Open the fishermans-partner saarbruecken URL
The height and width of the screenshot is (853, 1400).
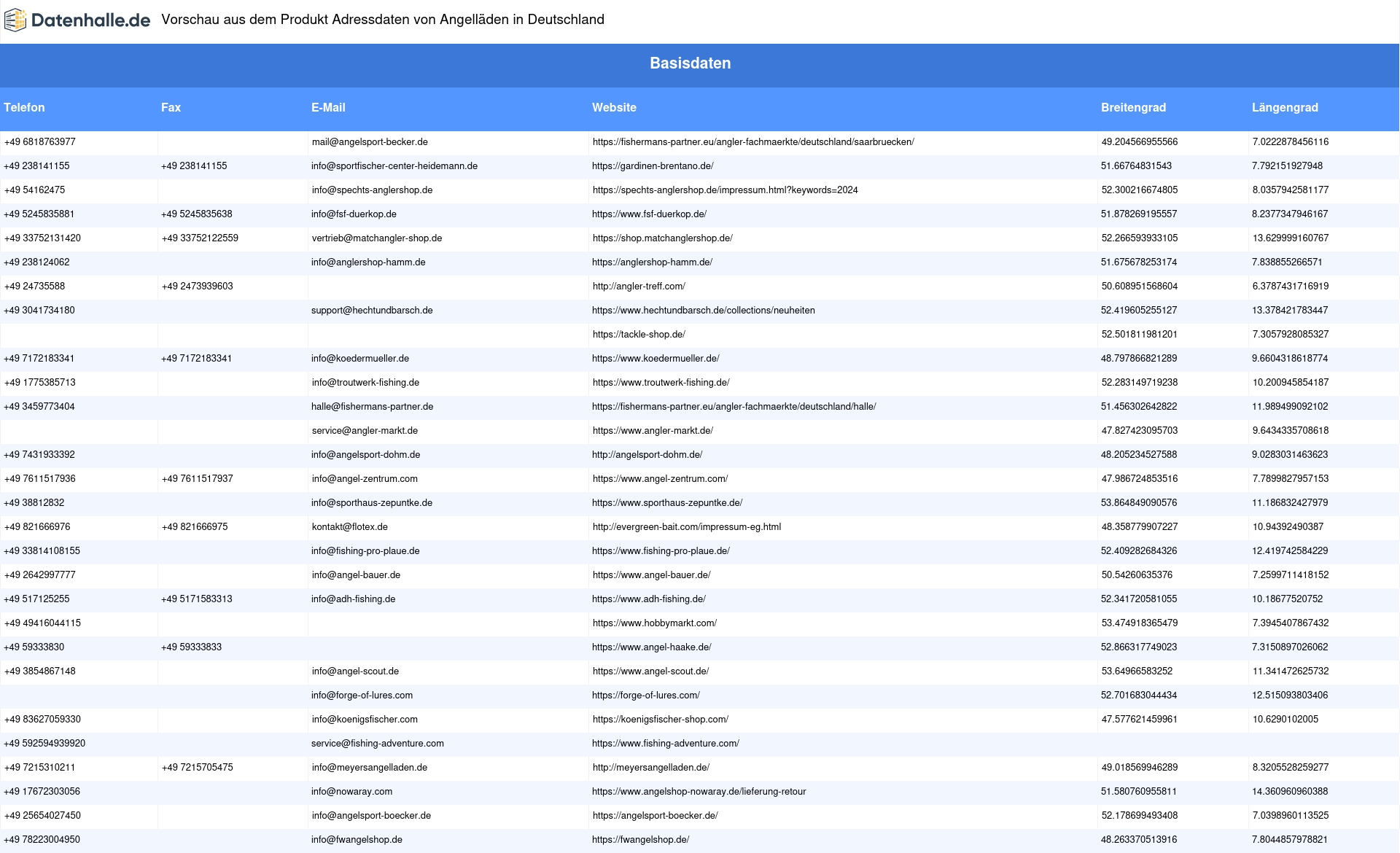click(x=753, y=142)
